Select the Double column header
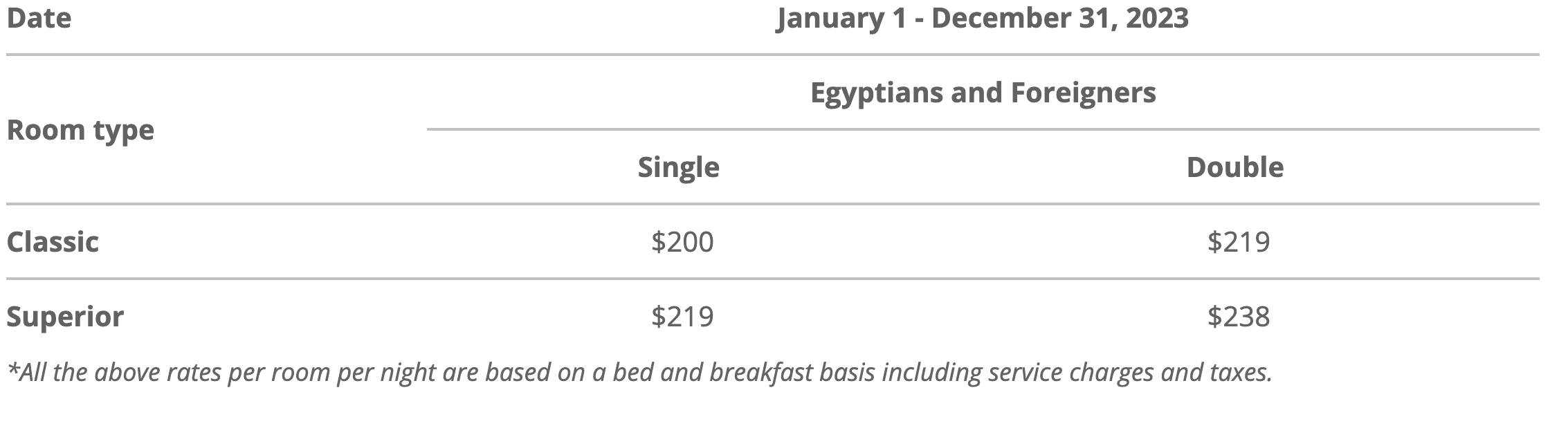This screenshot has height=437, width=1568. 1235,167
